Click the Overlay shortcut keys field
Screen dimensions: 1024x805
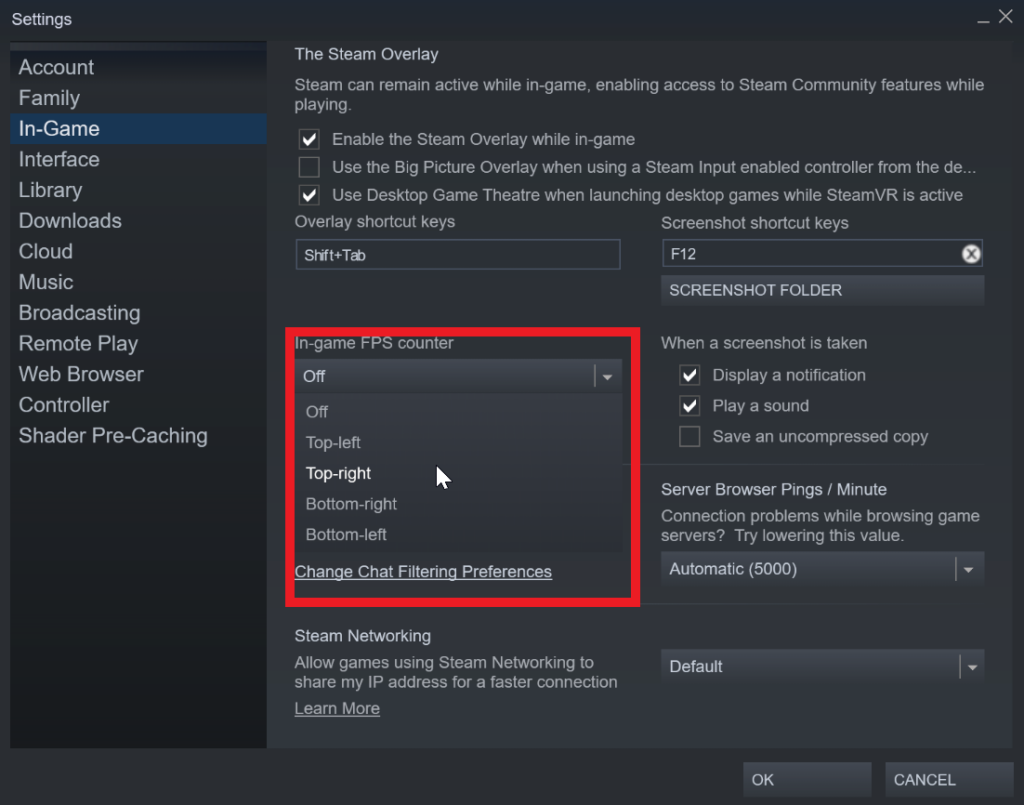click(x=457, y=254)
